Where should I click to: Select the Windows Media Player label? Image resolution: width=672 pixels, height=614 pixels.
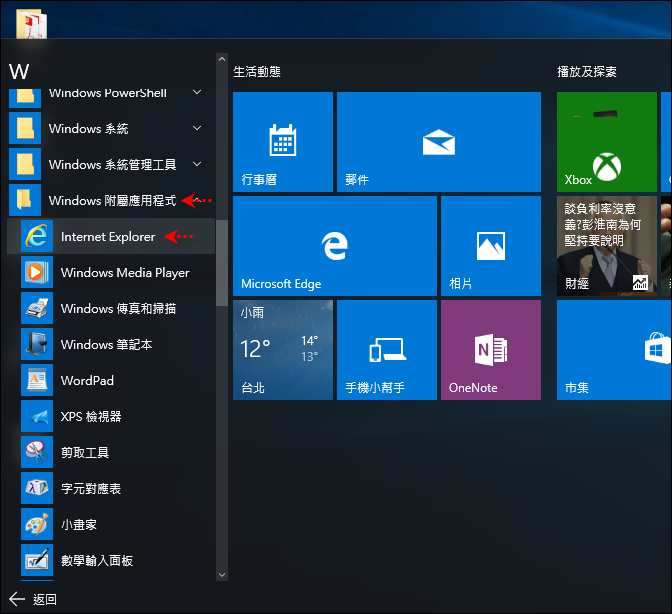click(125, 273)
